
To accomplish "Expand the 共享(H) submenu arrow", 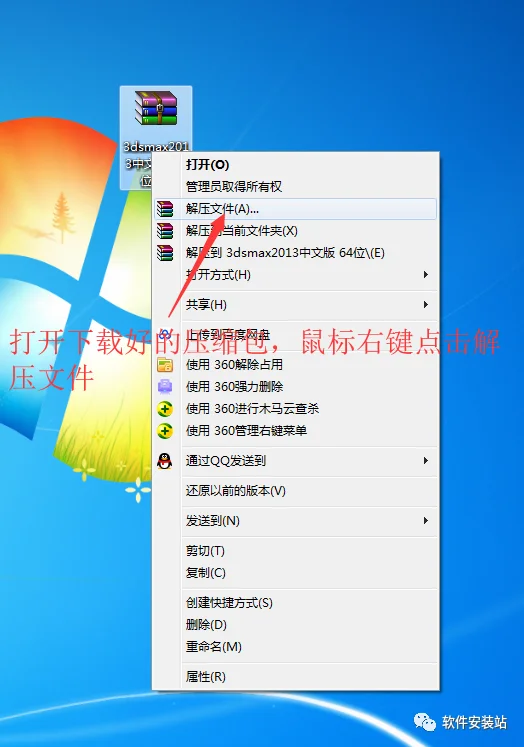I will coord(426,305).
